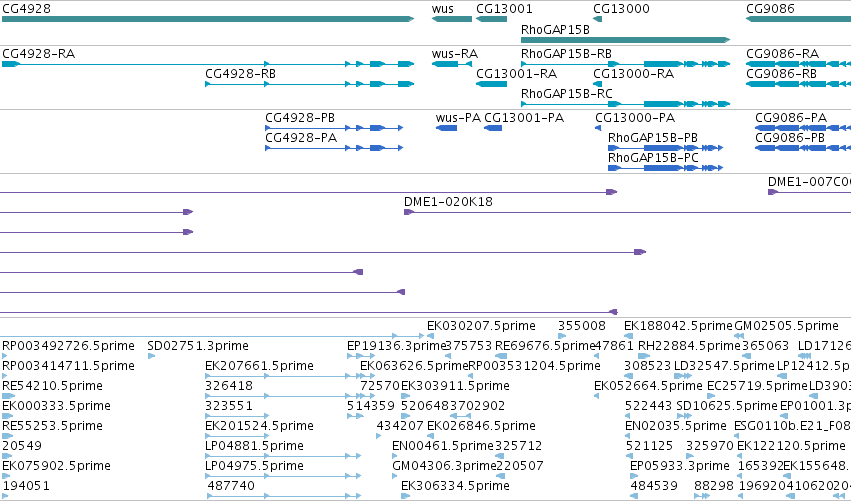Select the RE55253.5prime EST label
Screen dimensions: 851x501
click(x=53, y=426)
